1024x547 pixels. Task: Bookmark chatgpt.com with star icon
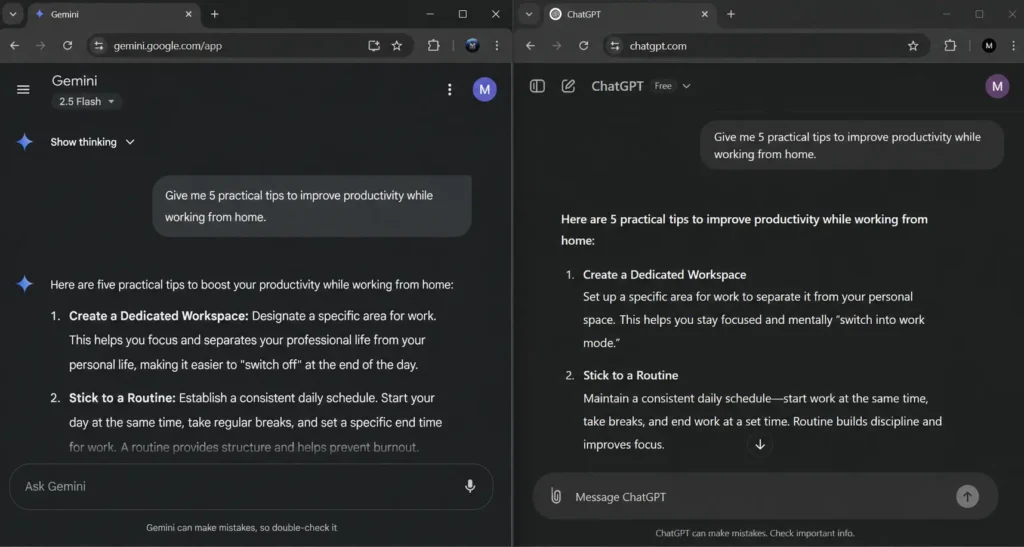coord(913,46)
